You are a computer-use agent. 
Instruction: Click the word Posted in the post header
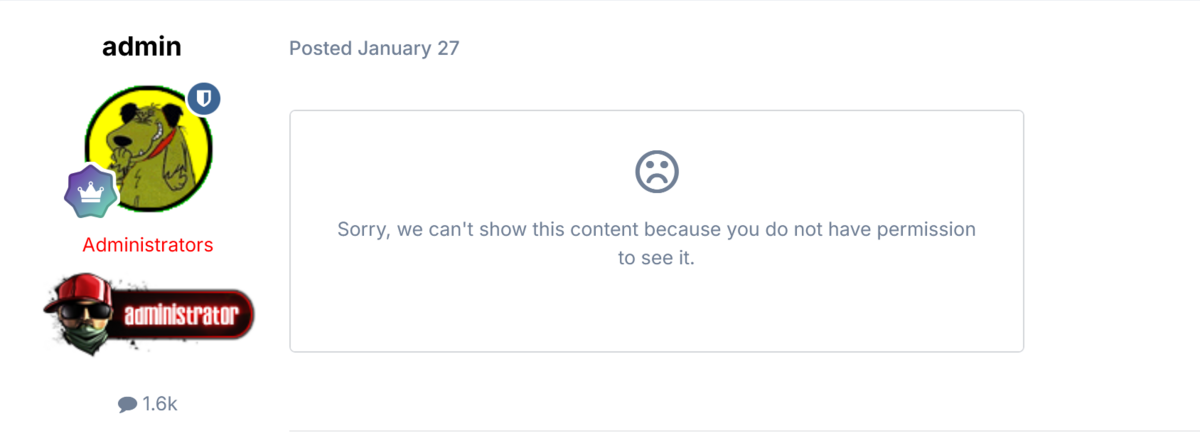pyautogui.click(x=320, y=48)
